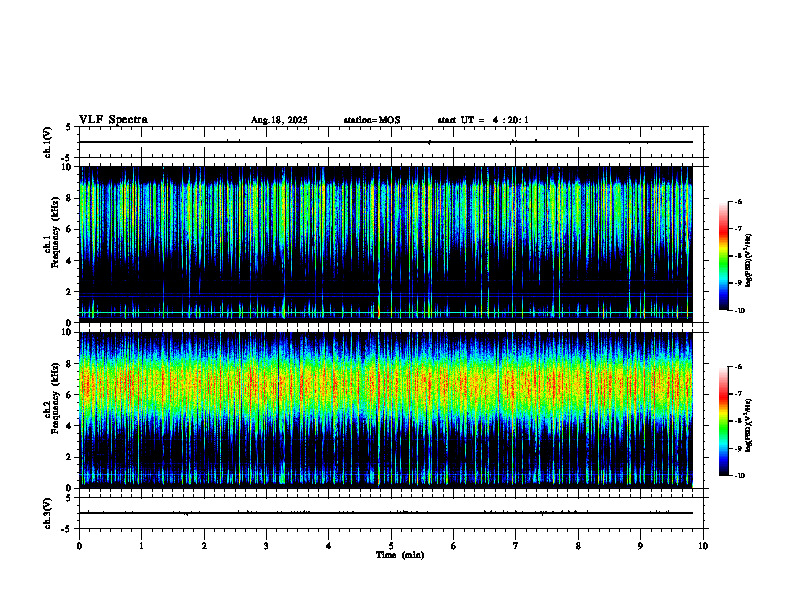The height and width of the screenshot is (612, 792).
Task: Click the ch.3 voltage waveform trace
Action: coord(386,513)
